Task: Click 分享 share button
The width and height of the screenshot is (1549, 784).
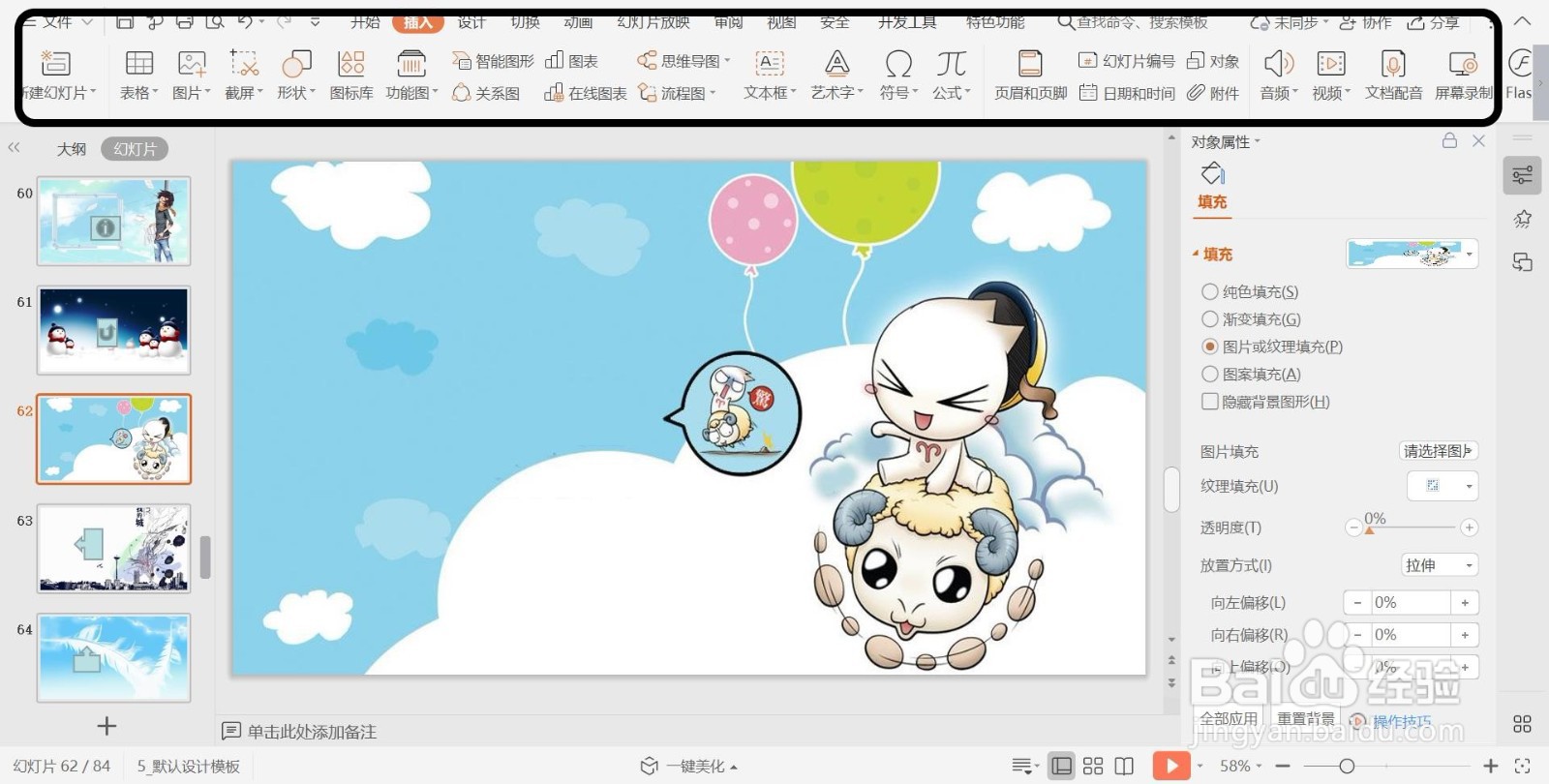Action: click(1434, 22)
